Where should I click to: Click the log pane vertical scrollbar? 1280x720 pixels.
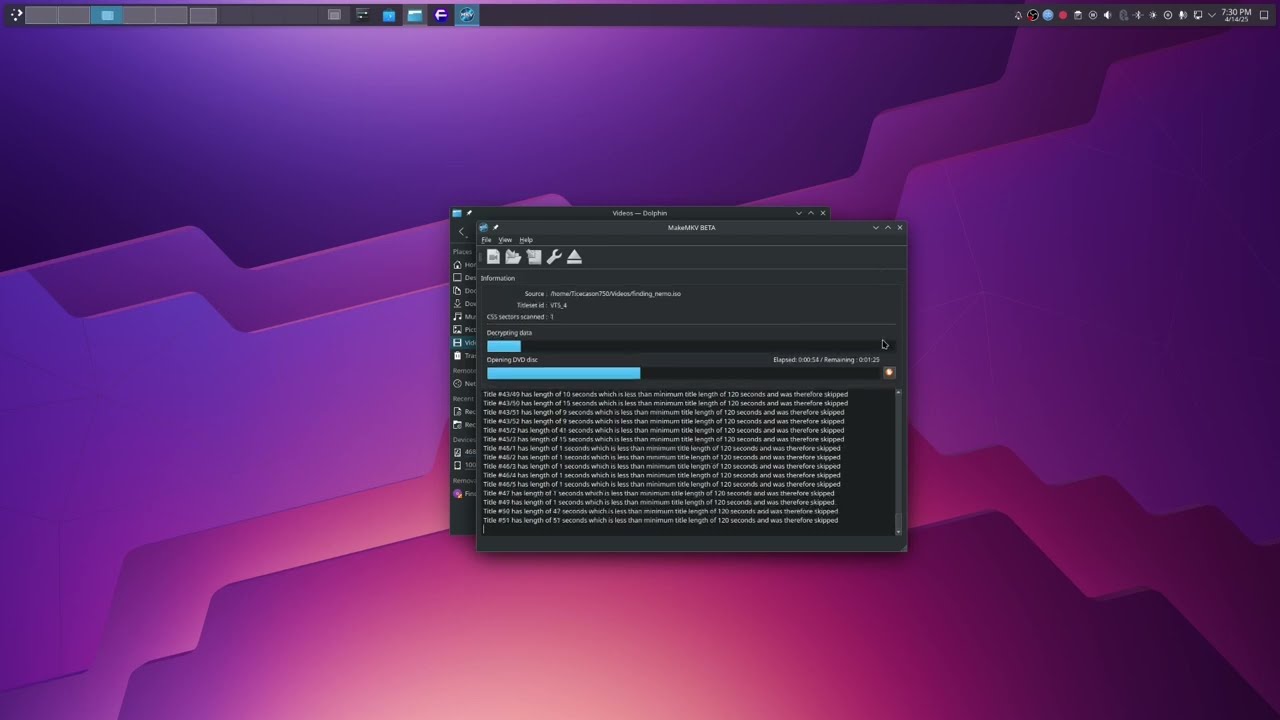[898, 463]
